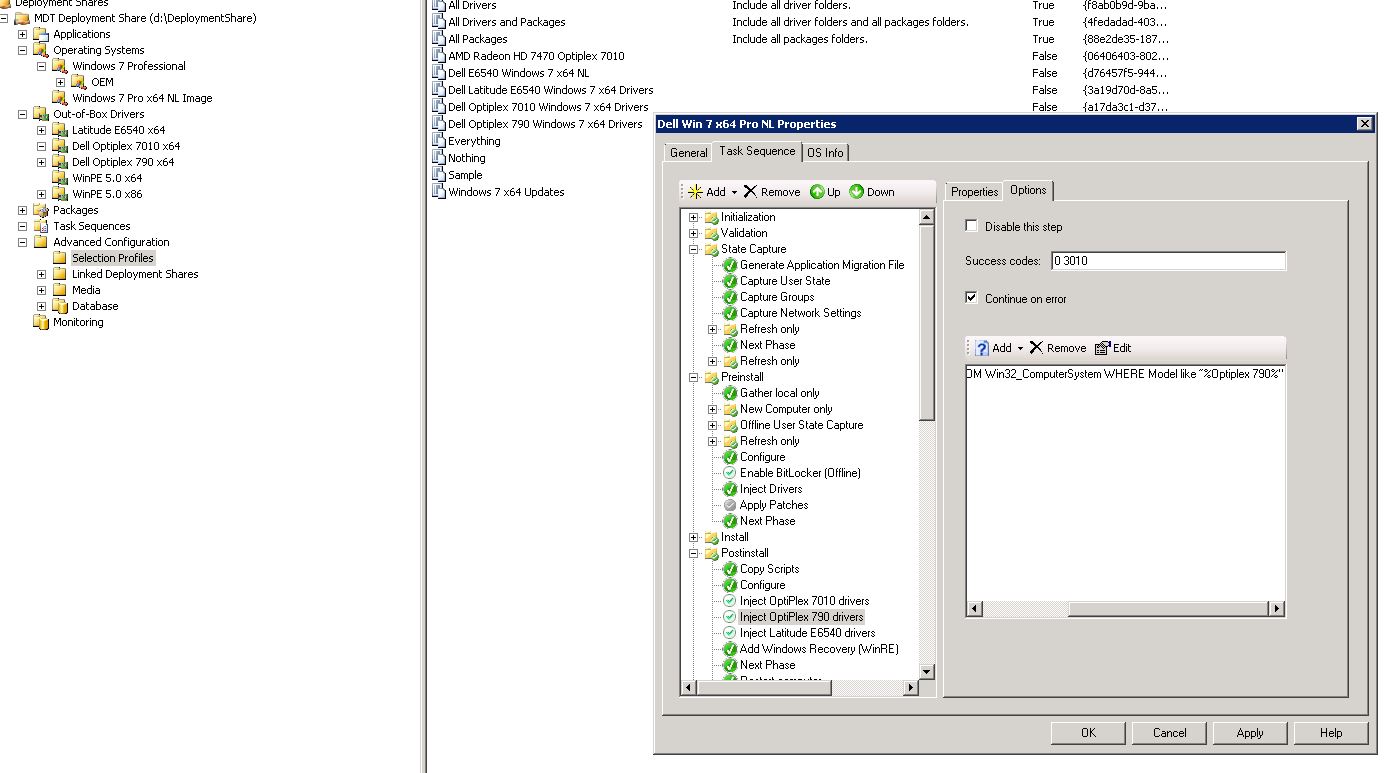
Task: Close the Dell Win 7 x64 Pro NL Properties dialog
Action: tap(1364, 124)
